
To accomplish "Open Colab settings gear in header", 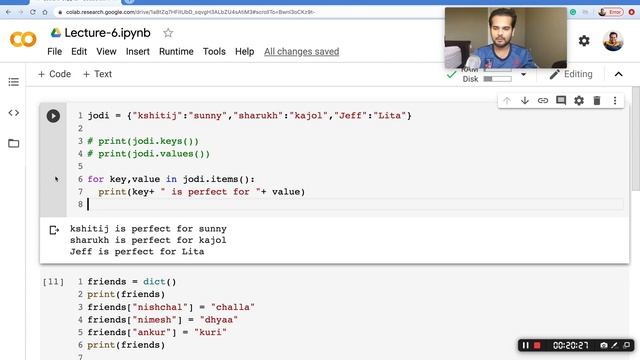I will (x=584, y=41).
